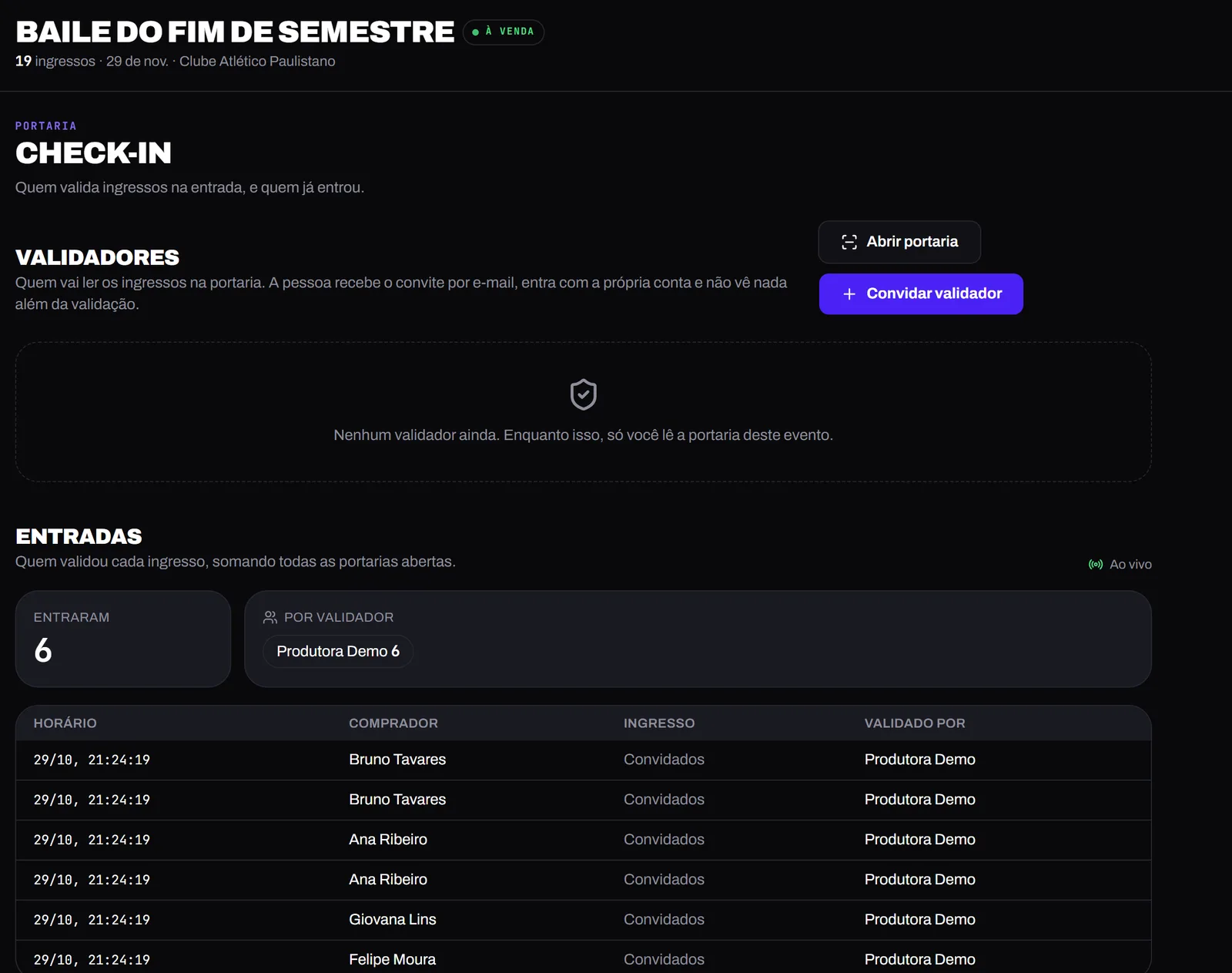1232x973 pixels.
Task: Click the Entradas section heading
Action: pos(79,536)
